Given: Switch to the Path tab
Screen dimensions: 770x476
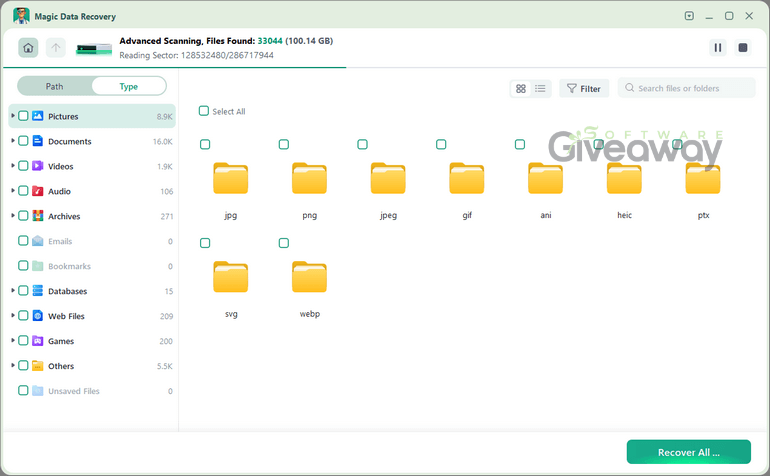Looking at the screenshot, I should (55, 86).
